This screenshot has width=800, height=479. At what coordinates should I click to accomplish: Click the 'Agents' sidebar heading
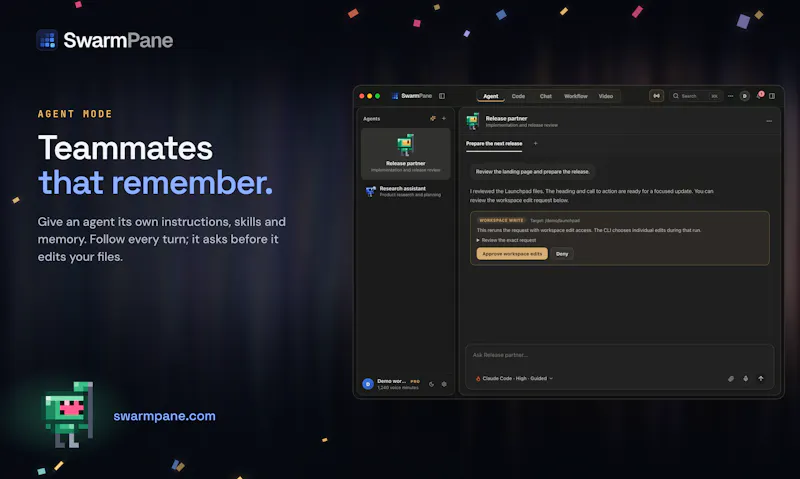coord(371,118)
